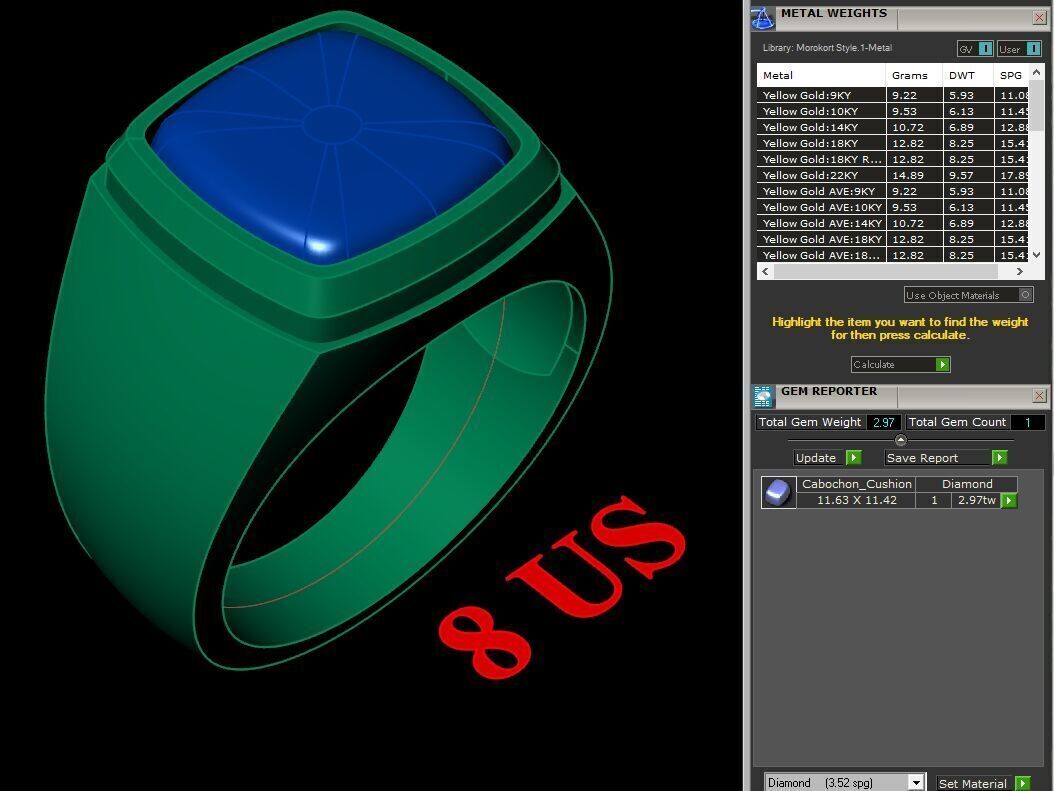Click the Metal column header
This screenshot has width=1054, height=791.
tap(821, 75)
